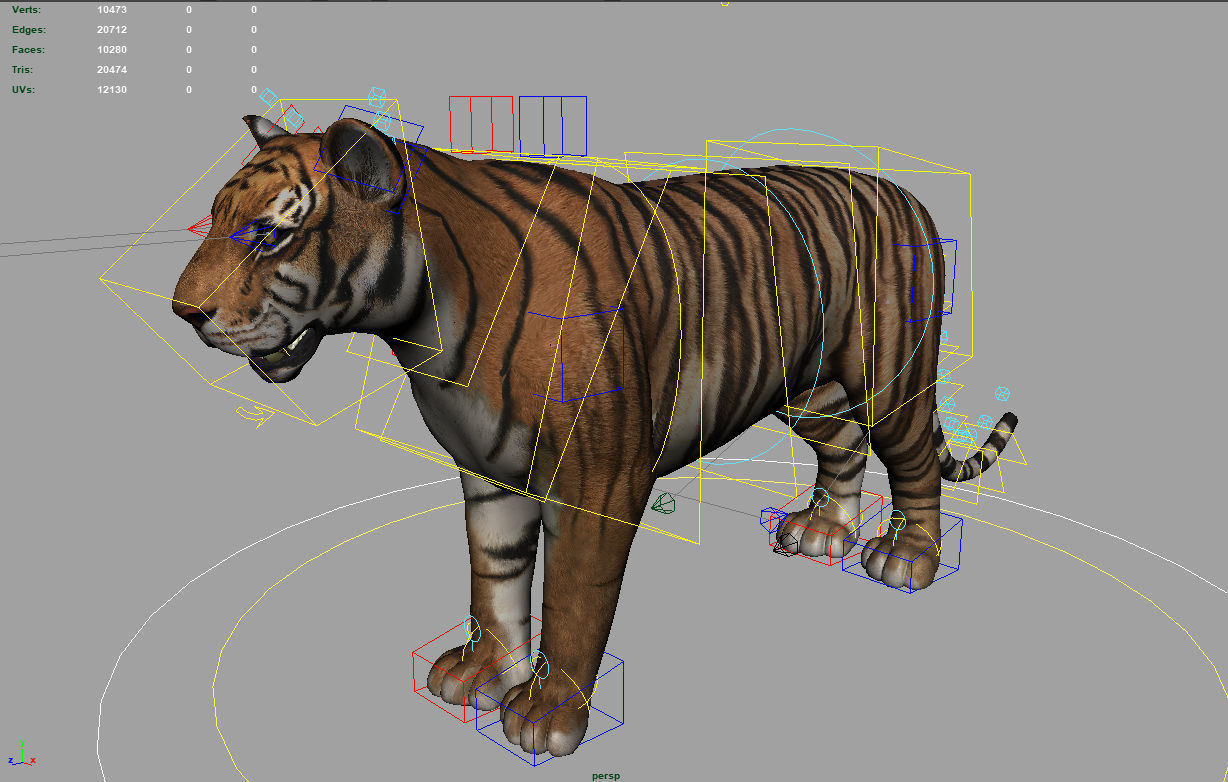Screen dimensions: 1228x782
Task: Click the vertex count value 10473
Action: click(x=113, y=9)
